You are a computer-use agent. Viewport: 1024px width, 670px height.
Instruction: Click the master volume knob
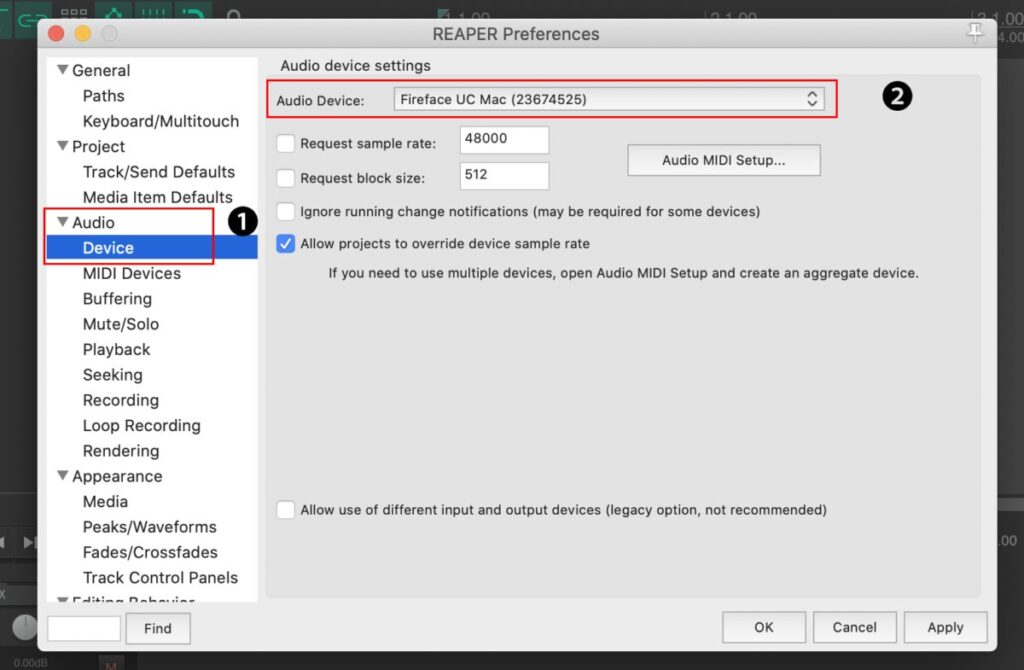(x=25, y=628)
